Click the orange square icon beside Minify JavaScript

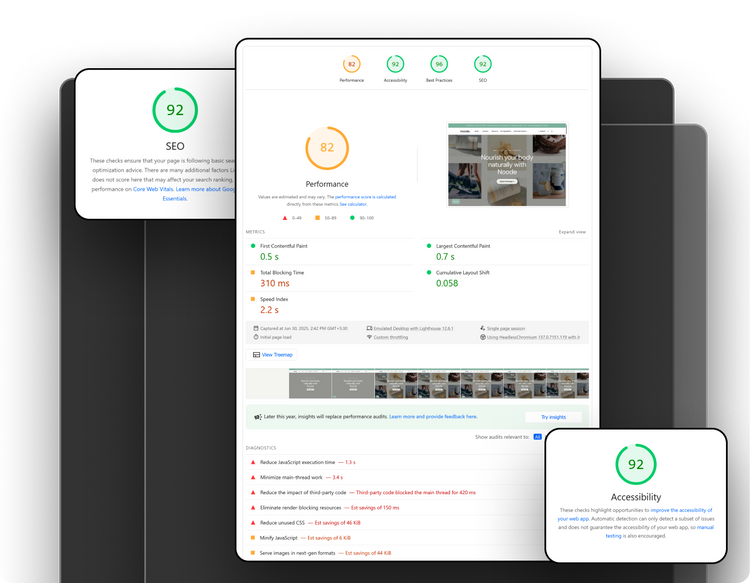point(253,538)
